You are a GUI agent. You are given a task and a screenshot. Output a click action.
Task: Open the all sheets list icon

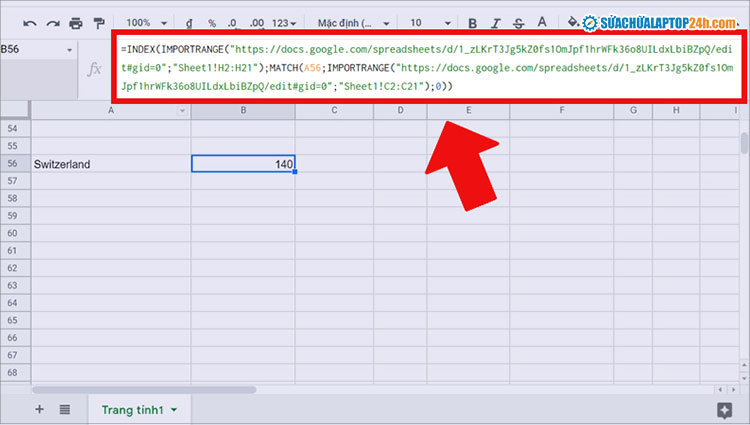pyautogui.click(x=65, y=409)
